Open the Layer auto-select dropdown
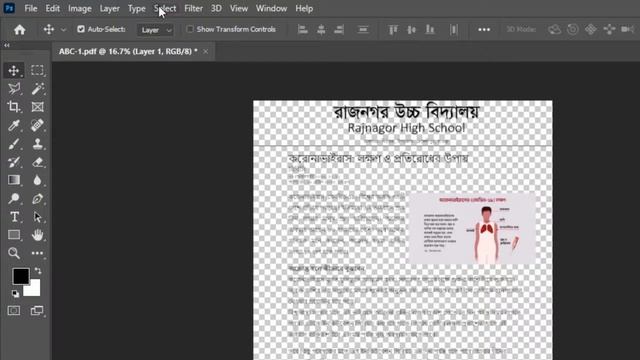 click(156, 30)
